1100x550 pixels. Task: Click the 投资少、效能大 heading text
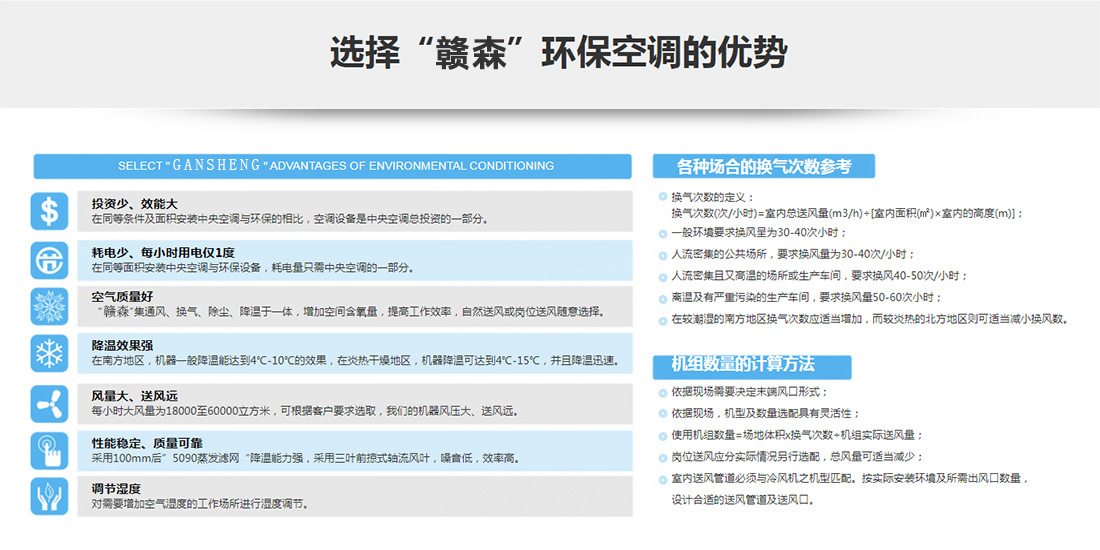(134, 203)
